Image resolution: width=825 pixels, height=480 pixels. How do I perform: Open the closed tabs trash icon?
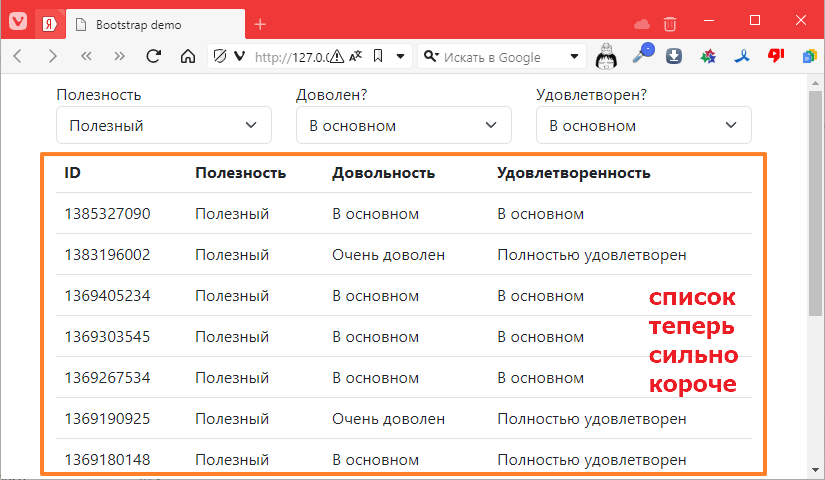670,23
